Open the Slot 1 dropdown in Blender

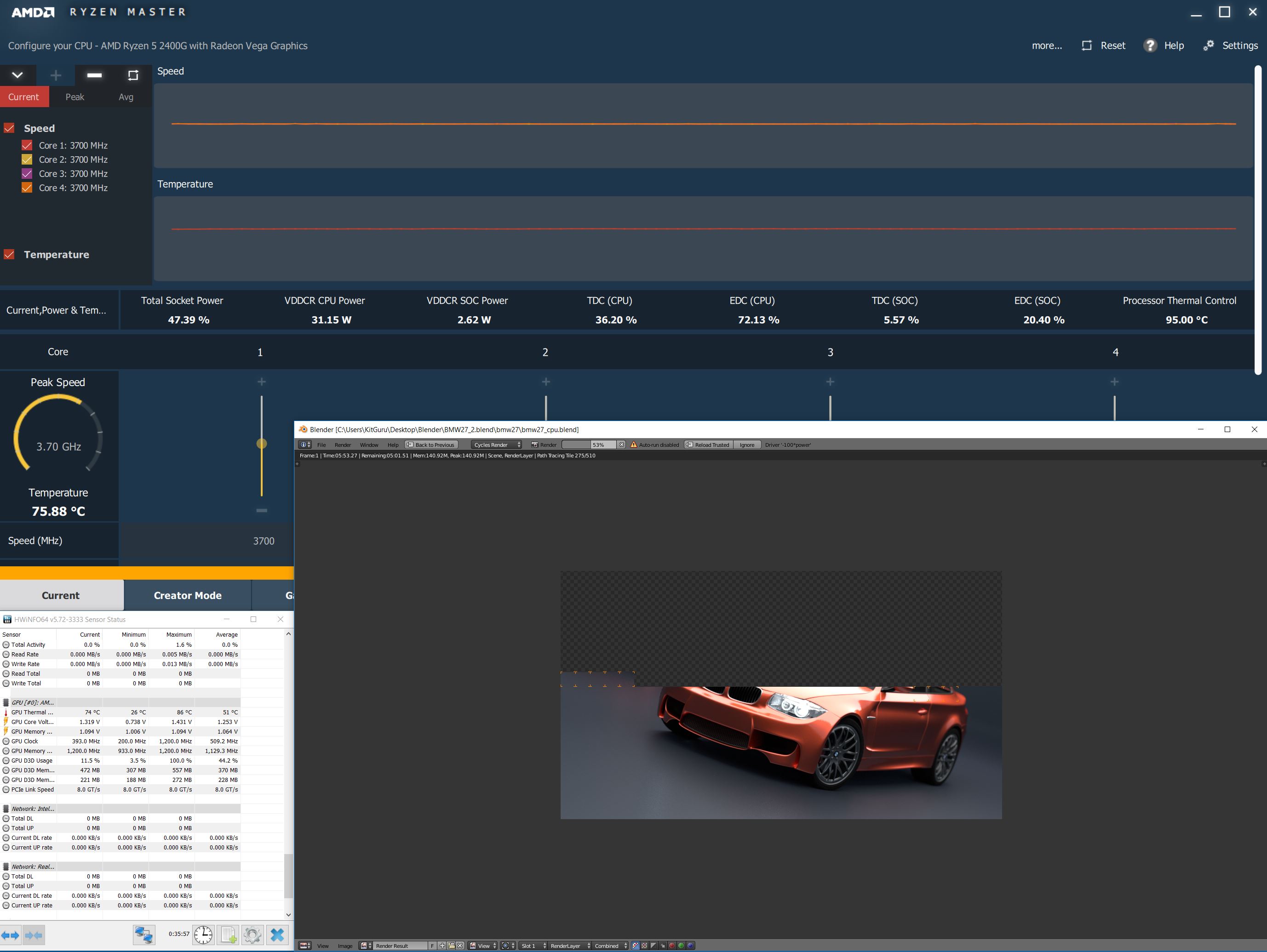(533, 946)
